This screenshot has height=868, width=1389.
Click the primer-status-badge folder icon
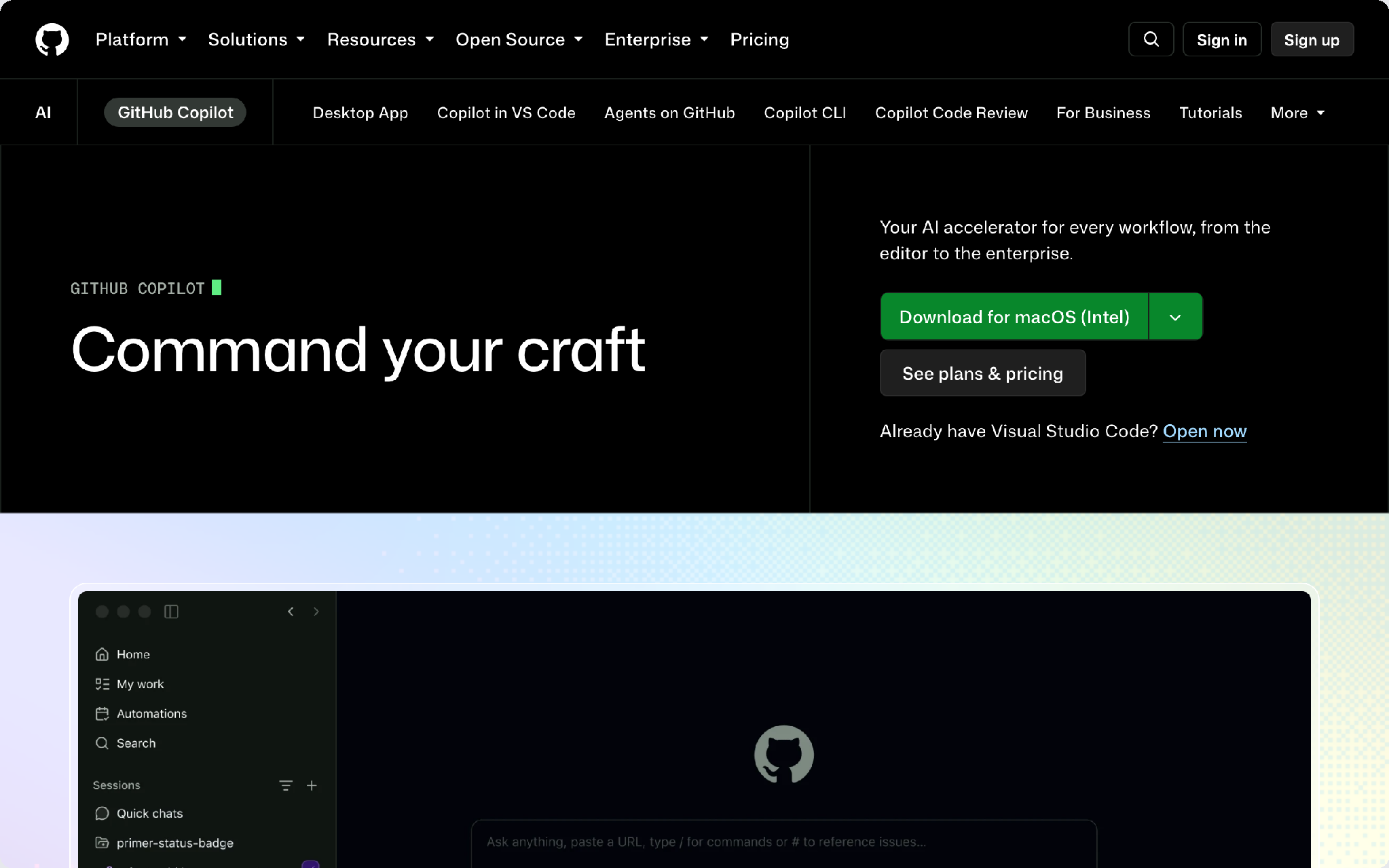point(102,843)
